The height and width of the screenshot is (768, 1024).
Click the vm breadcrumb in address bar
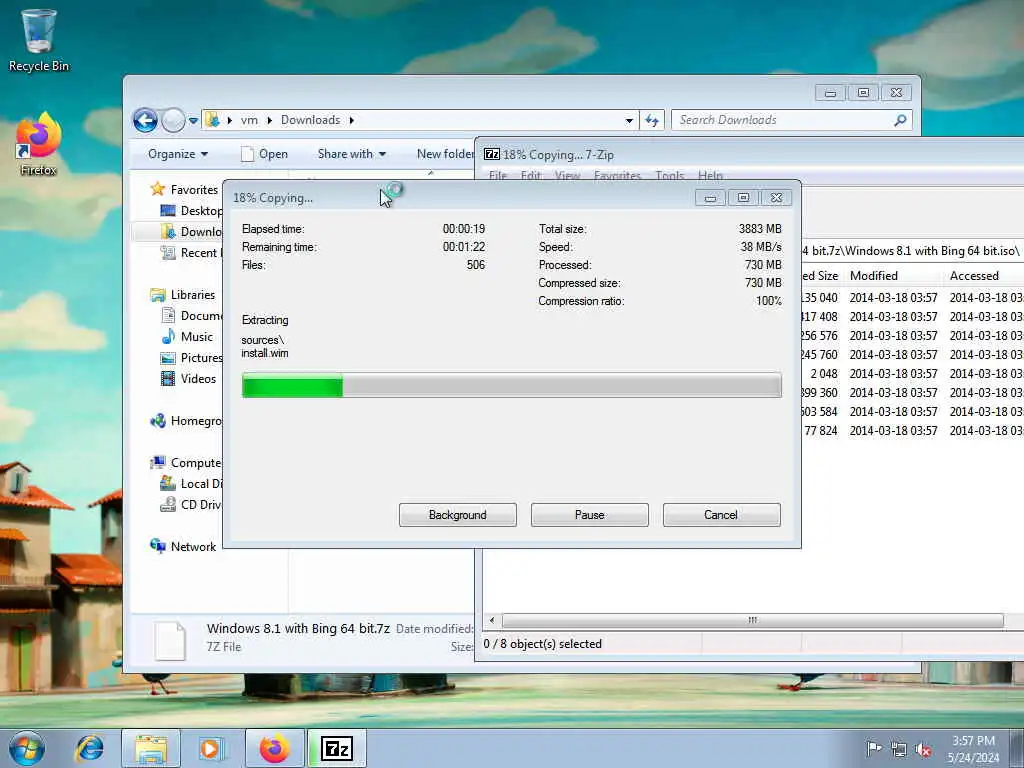tap(249, 120)
